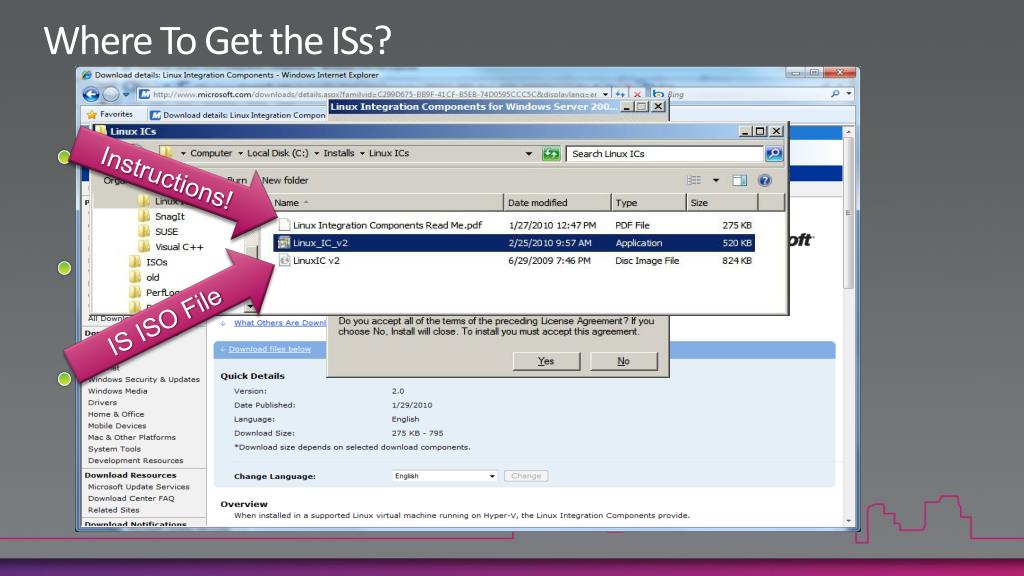Click the search button next to Search Linux ICs
Screen dimensions: 1024x576
(774, 153)
